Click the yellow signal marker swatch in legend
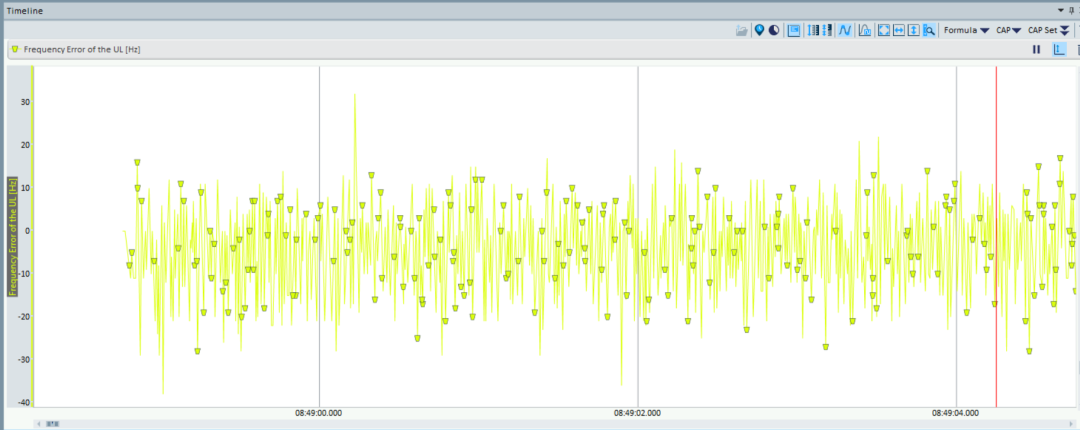Image resolution: width=1080 pixels, height=430 pixels. coord(15,49)
